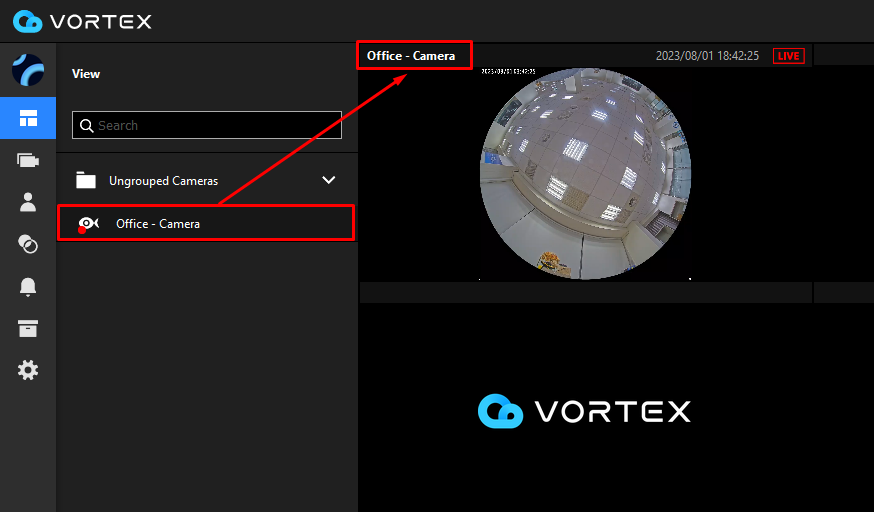The image size is (874, 512).
Task: Open the archive box icon
Action: (x=28, y=329)
